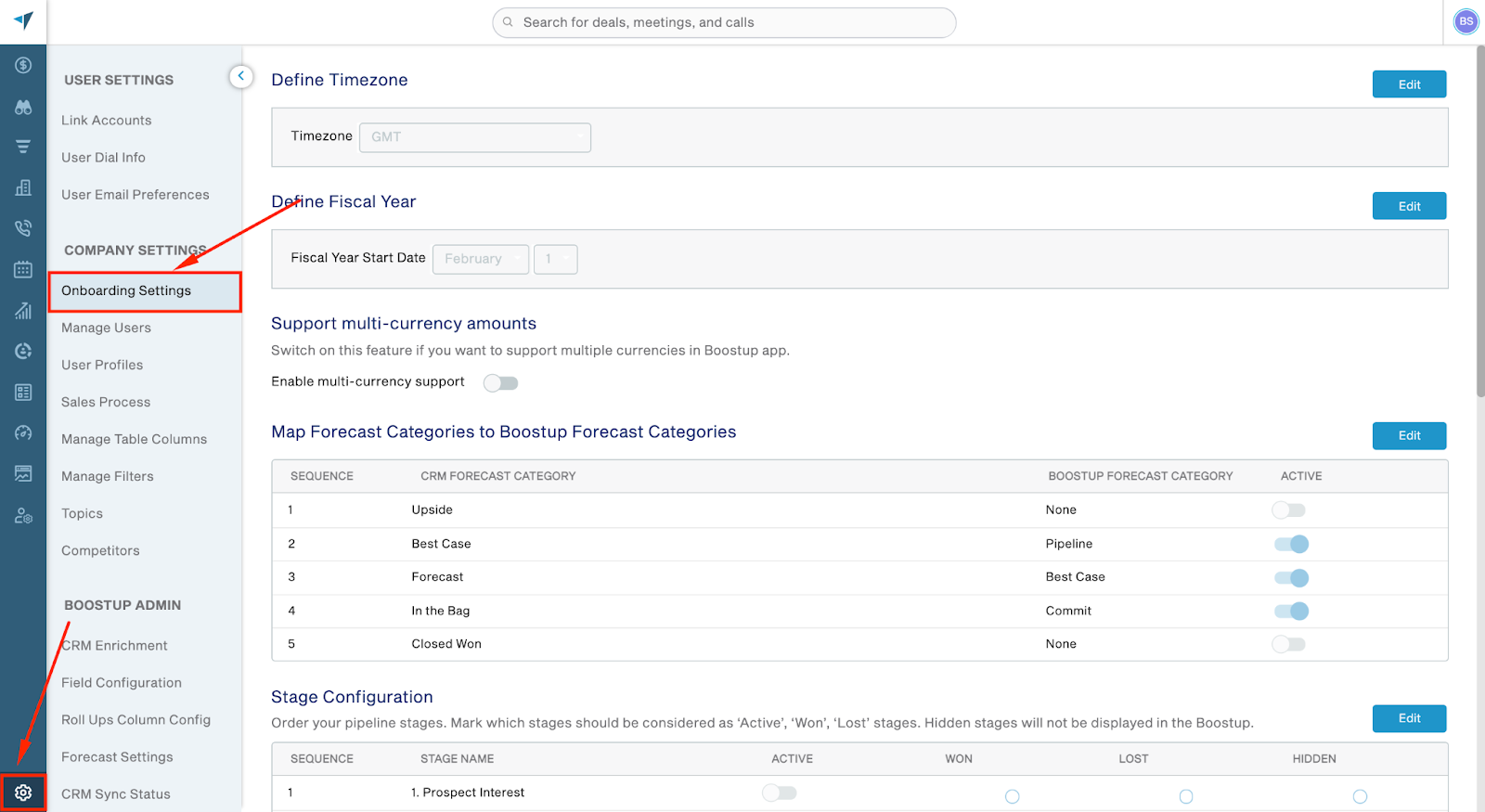Open Manage Users settings page
The height and width of the screenshot is (812, 1485).
106,328
